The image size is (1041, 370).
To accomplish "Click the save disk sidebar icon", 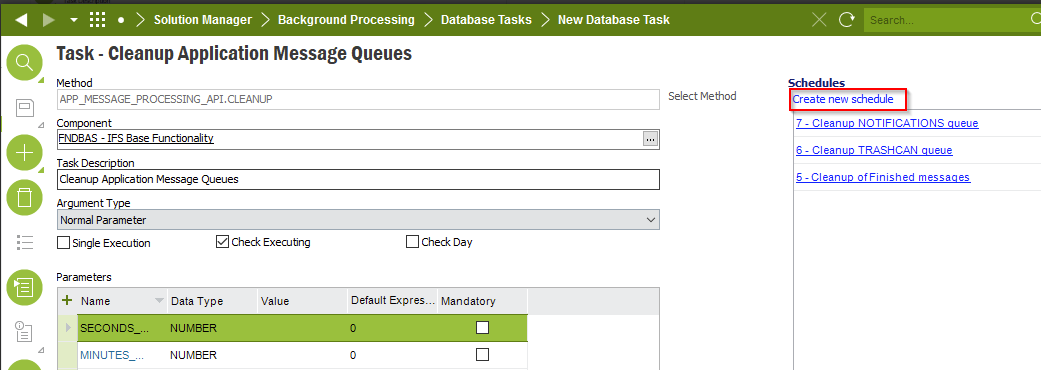I will [x=25, y=108].
